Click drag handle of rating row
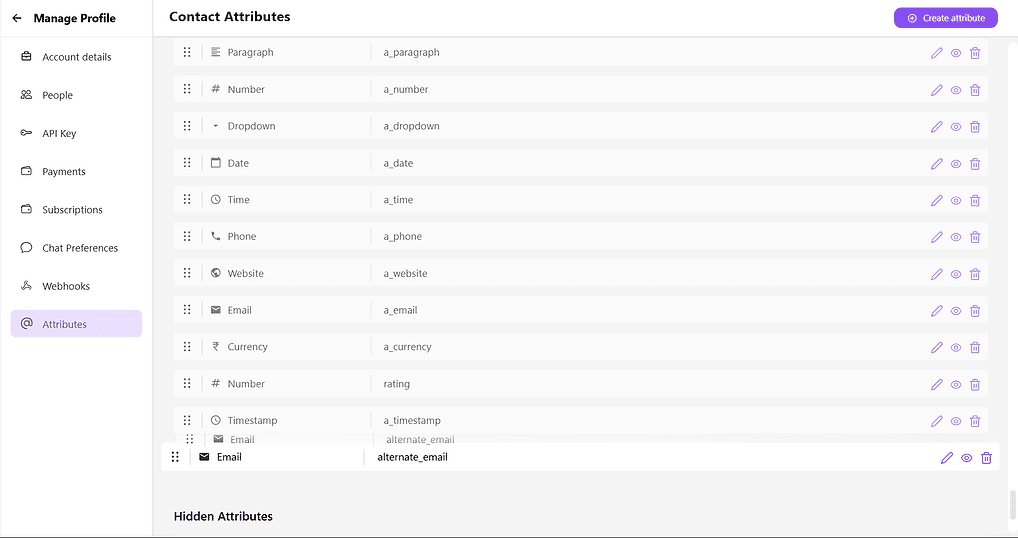The image size is (1018, 538). [187, 384]
